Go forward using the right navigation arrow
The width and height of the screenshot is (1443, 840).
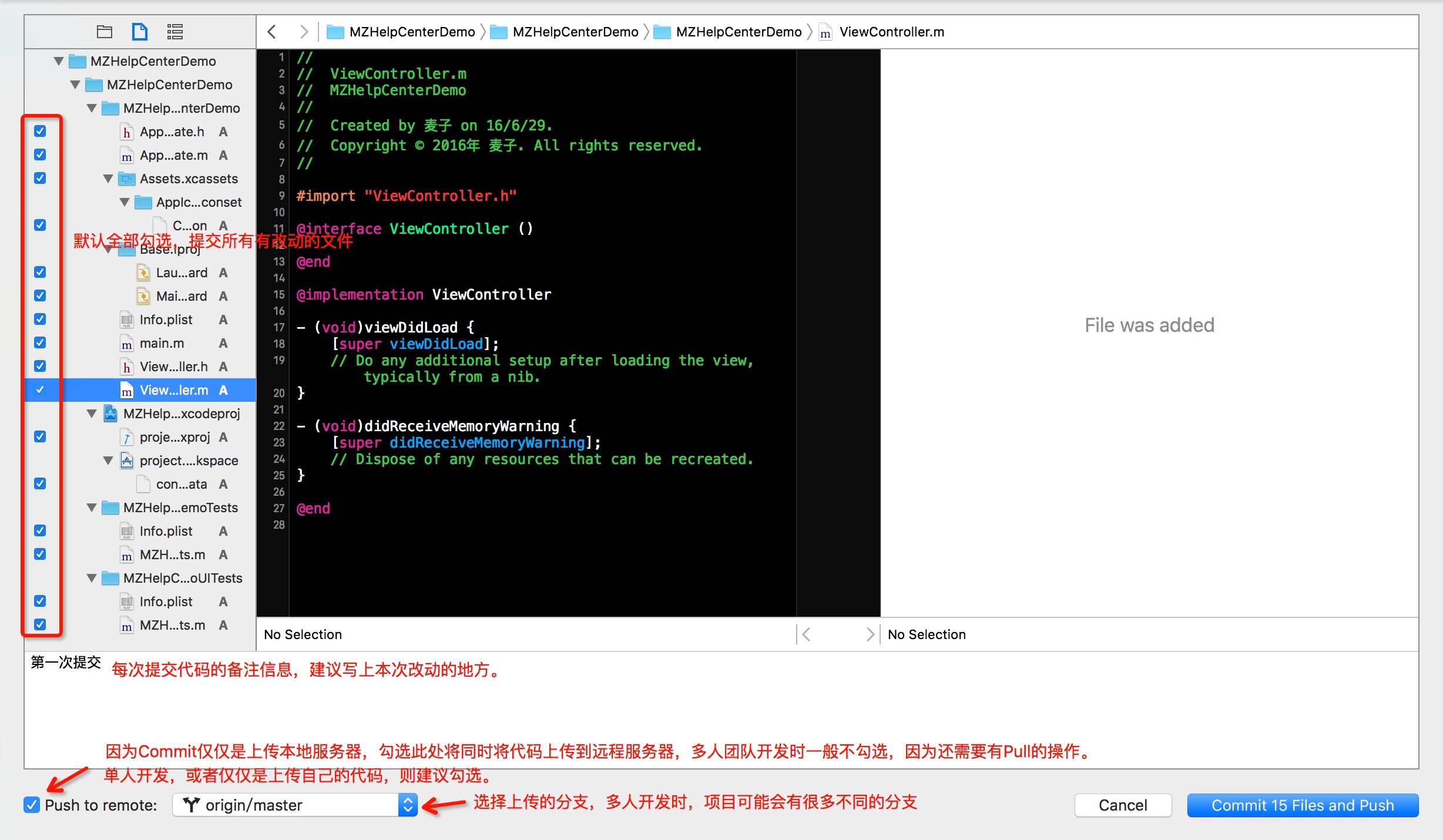(x=303, y=32)
